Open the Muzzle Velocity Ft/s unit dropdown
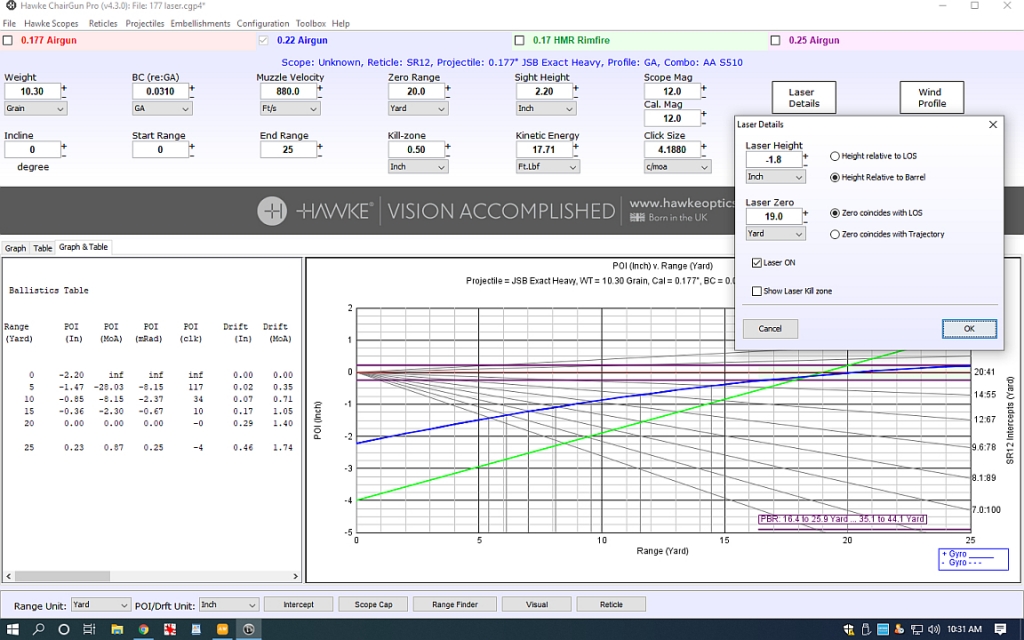Image resolution: width=1024 pixels, height=640 pixels. click(290, 108)
